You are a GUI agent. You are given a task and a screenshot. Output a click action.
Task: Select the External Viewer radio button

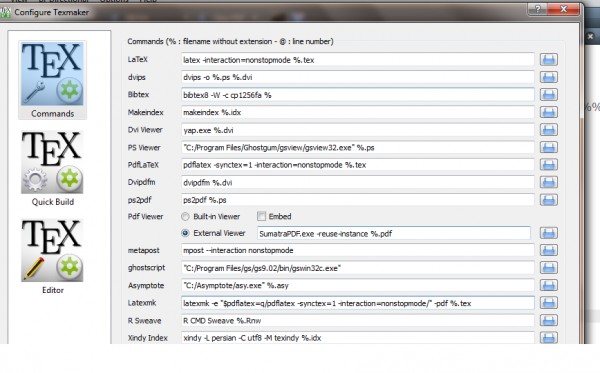click(185, 233)
